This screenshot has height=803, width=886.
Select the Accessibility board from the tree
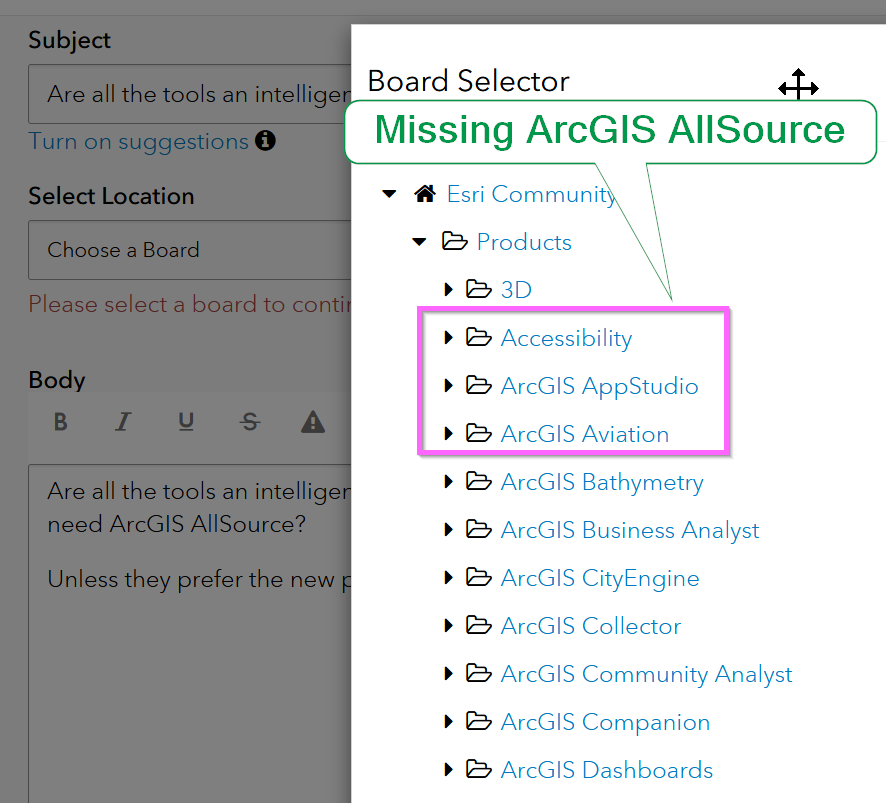pos(566,337)
